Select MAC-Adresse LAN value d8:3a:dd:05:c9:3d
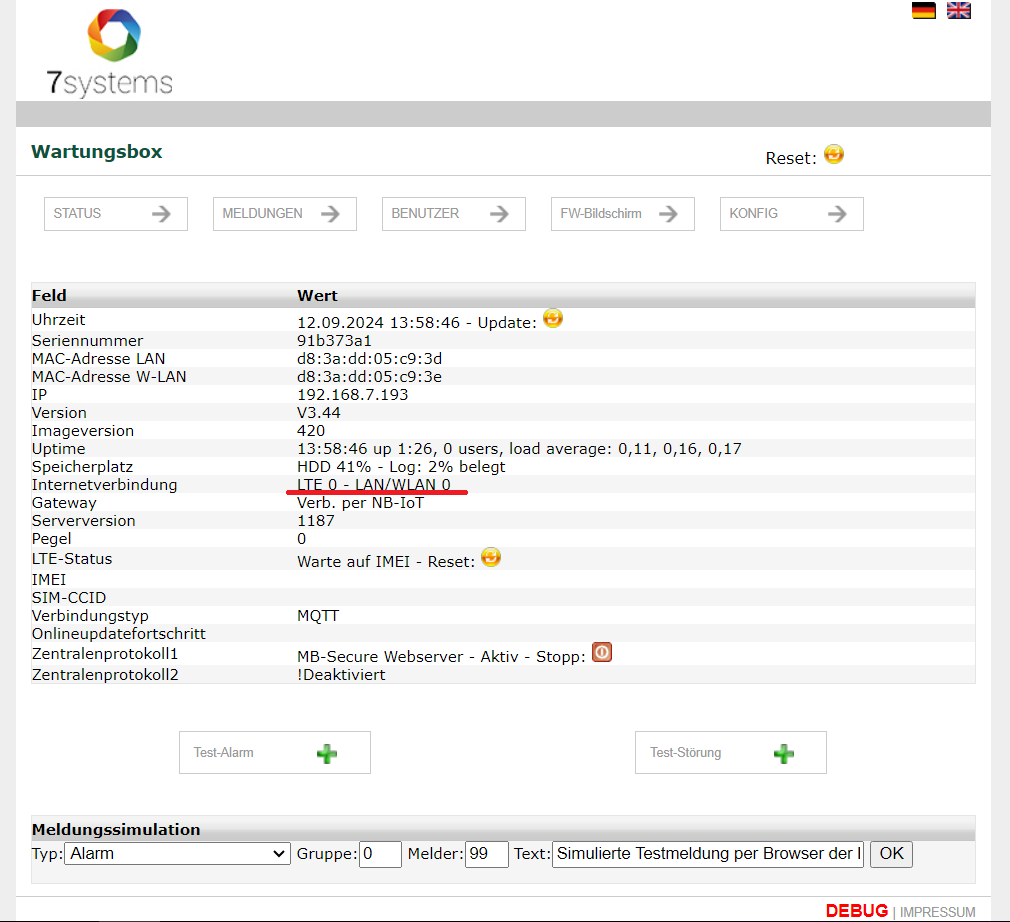This screenshot has height=922, width=1010. (369, 358)
